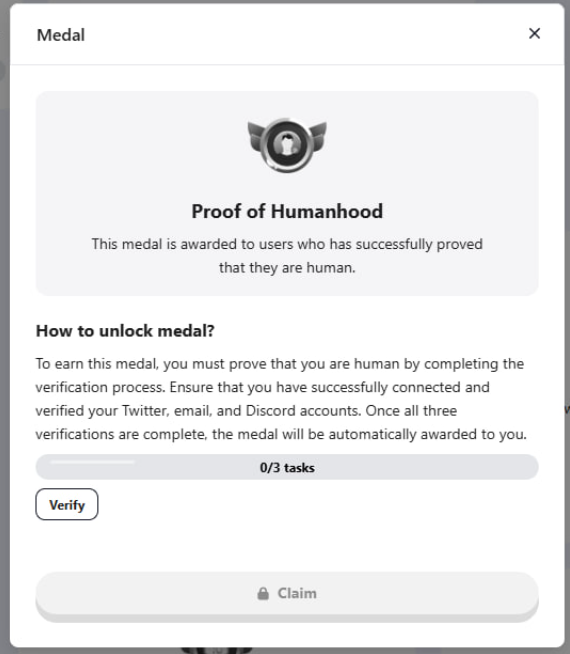
Task: Start verification with the Verify button
Action: 67,504
